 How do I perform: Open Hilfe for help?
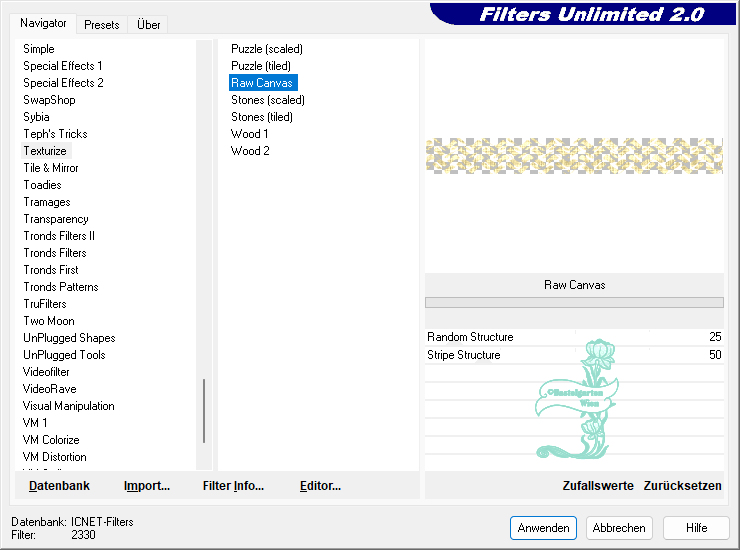coord(697,528)
